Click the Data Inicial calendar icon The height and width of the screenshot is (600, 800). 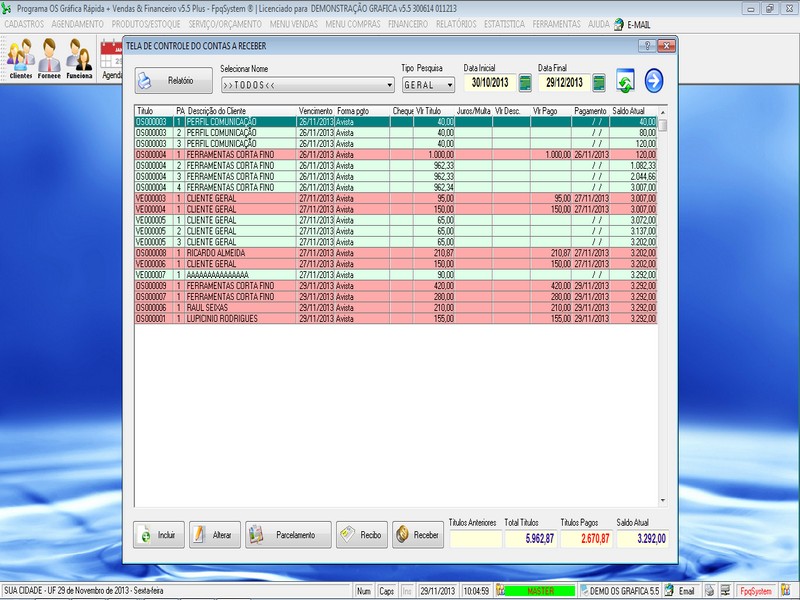pyautogui.click(x=525, y=83)
